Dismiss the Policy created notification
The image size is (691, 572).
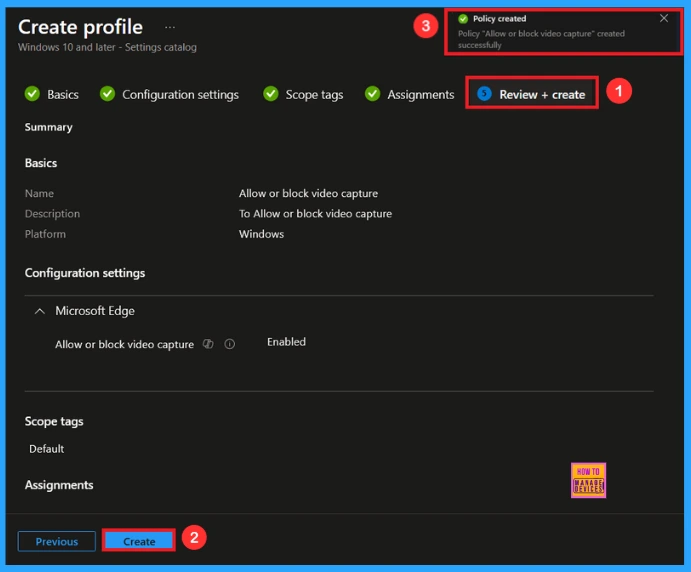(x=664, y=18)
